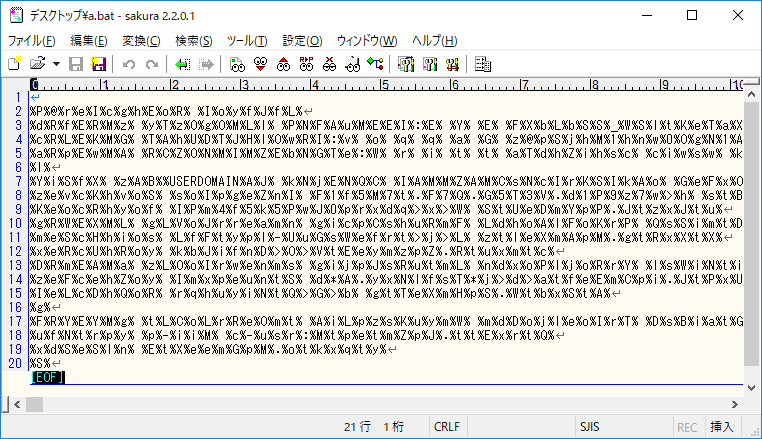Undo the last edit
The width and height of the screenshot is (762, 439).
pos(129,64)
